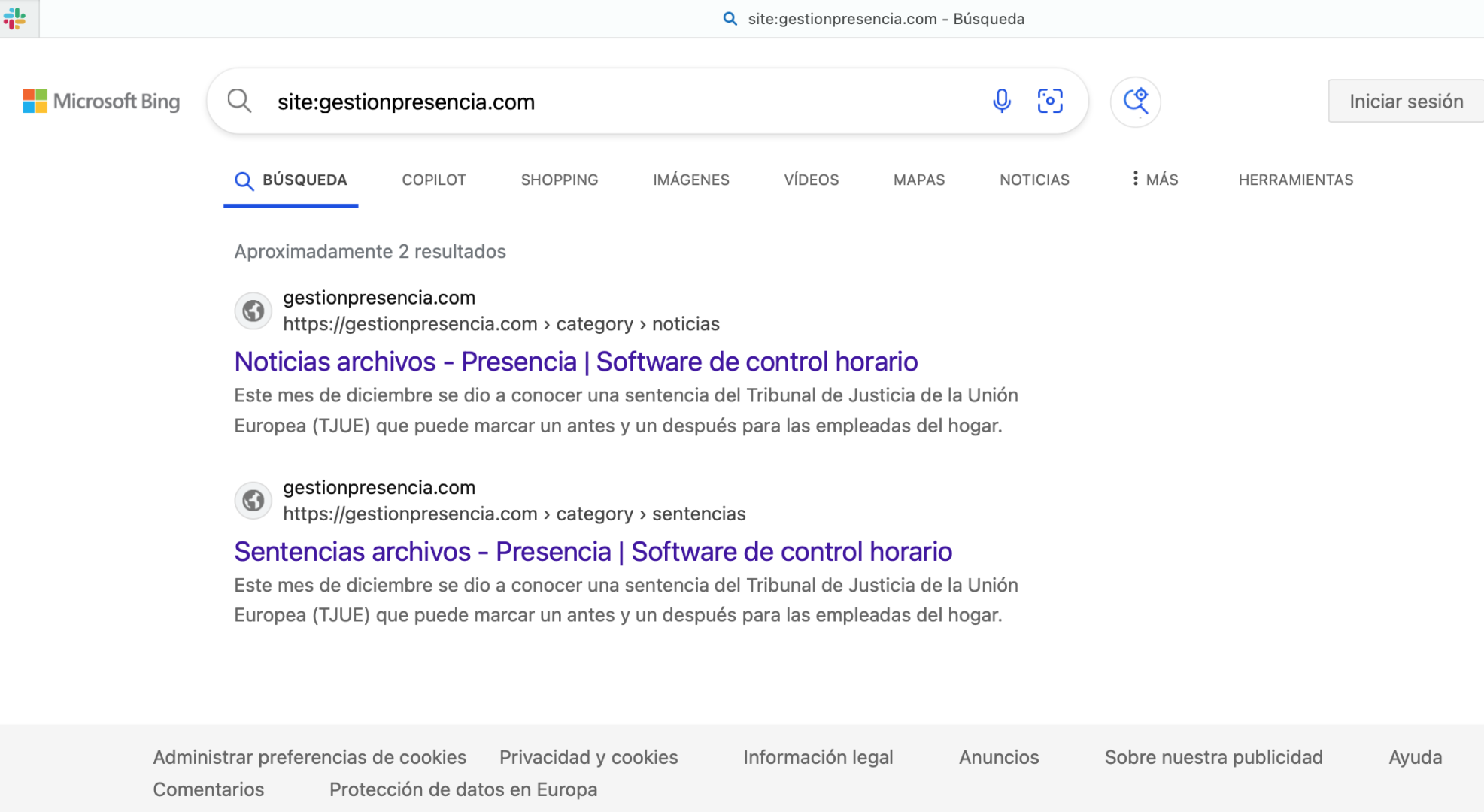Open the SHOPPING tab
Viewport: 1484px width, 812px height.
560,180
